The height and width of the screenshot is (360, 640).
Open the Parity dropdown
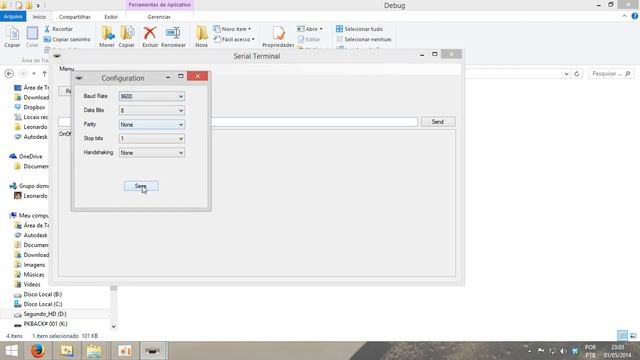point(151,124)
